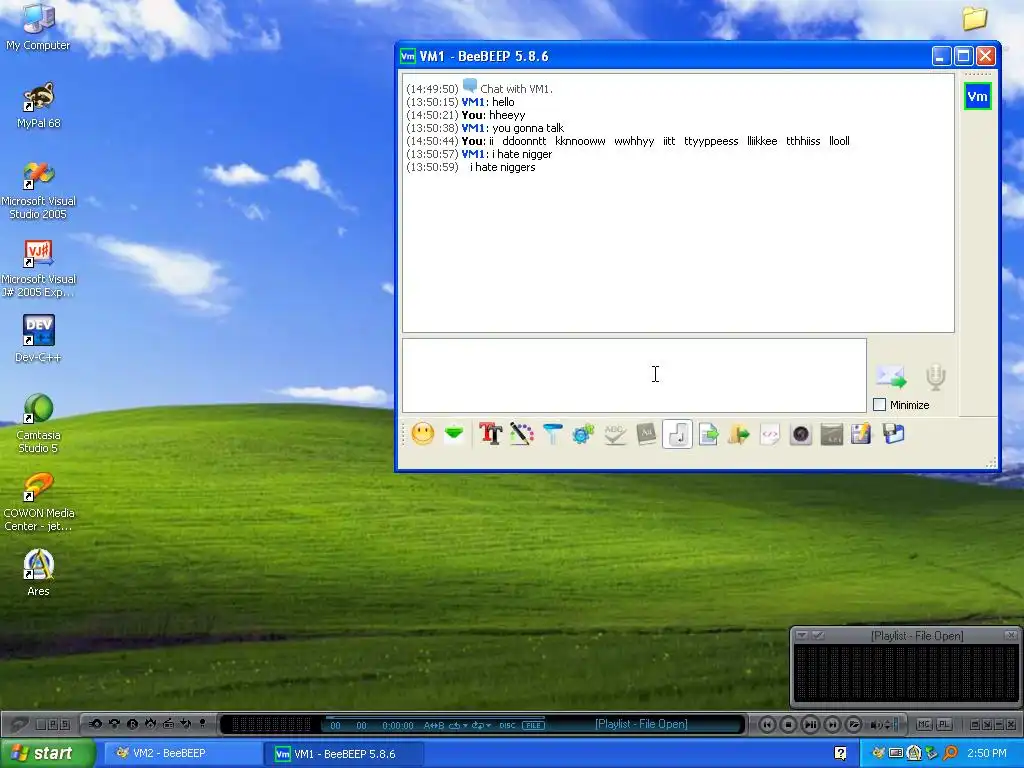Screen dimensions: 1024x768
Task: Stop playback in media player
Action: (788, 724)
